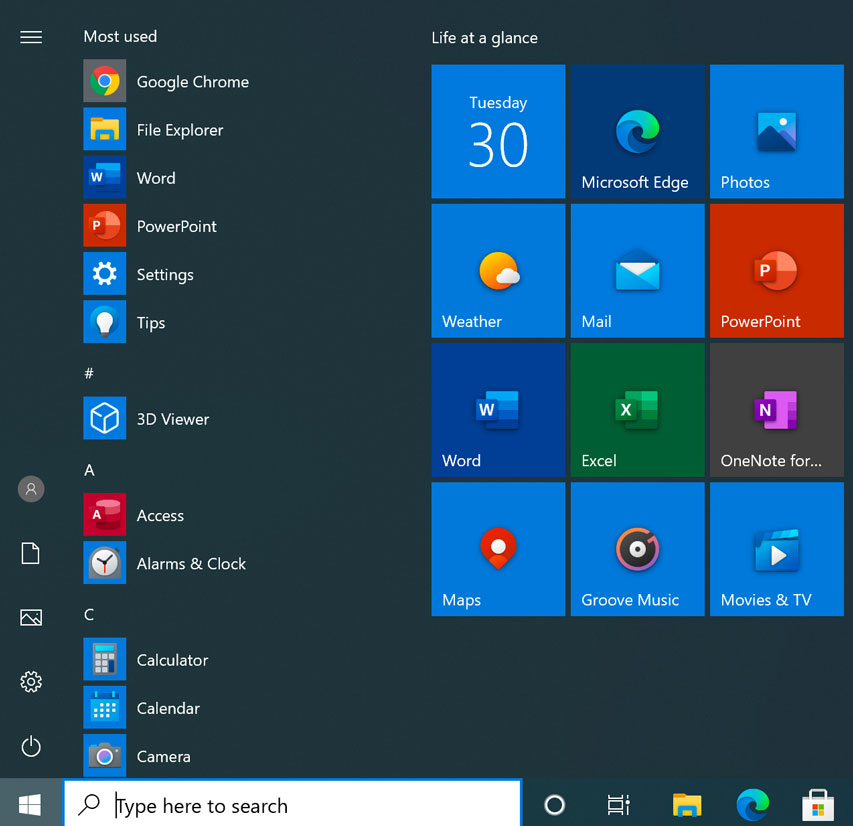Open the Maps tile

pyautogui.click(x=498, y=548)
